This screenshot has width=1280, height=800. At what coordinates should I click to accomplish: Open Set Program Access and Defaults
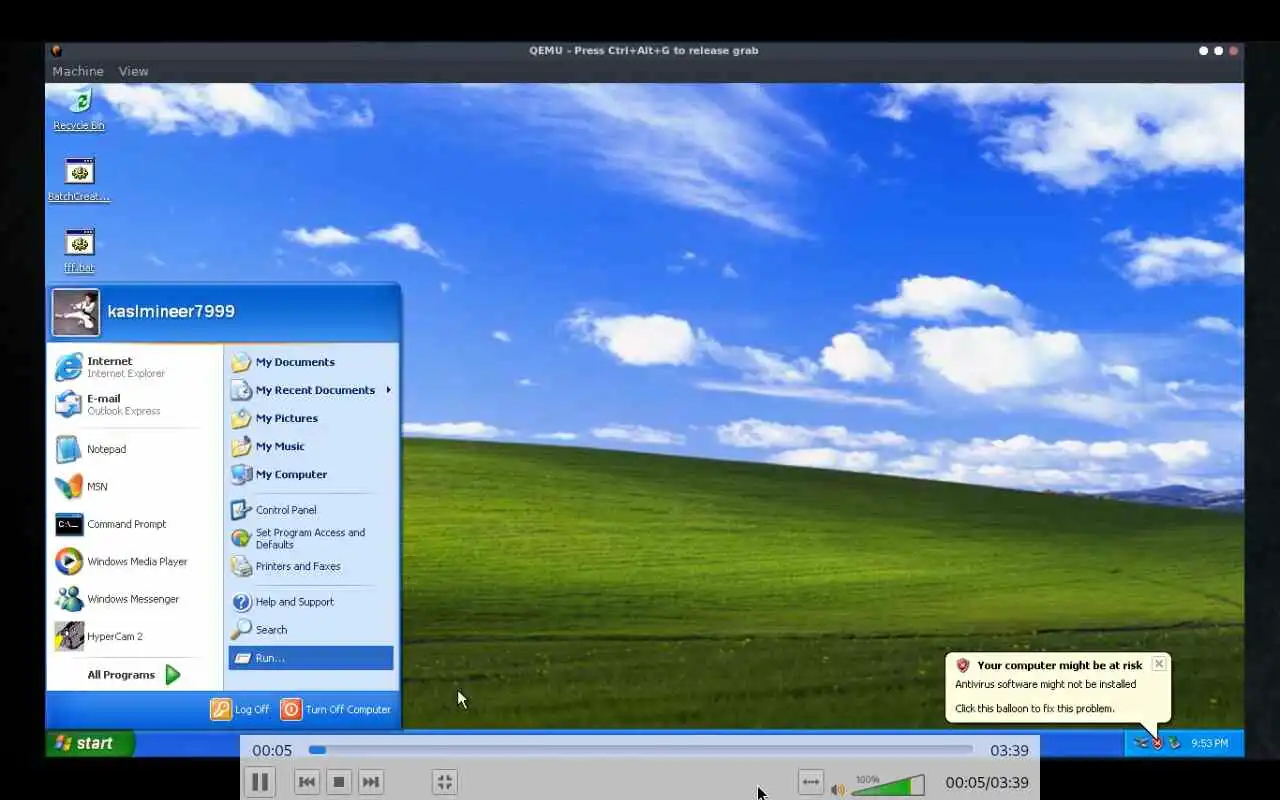[x=311, y=538]
